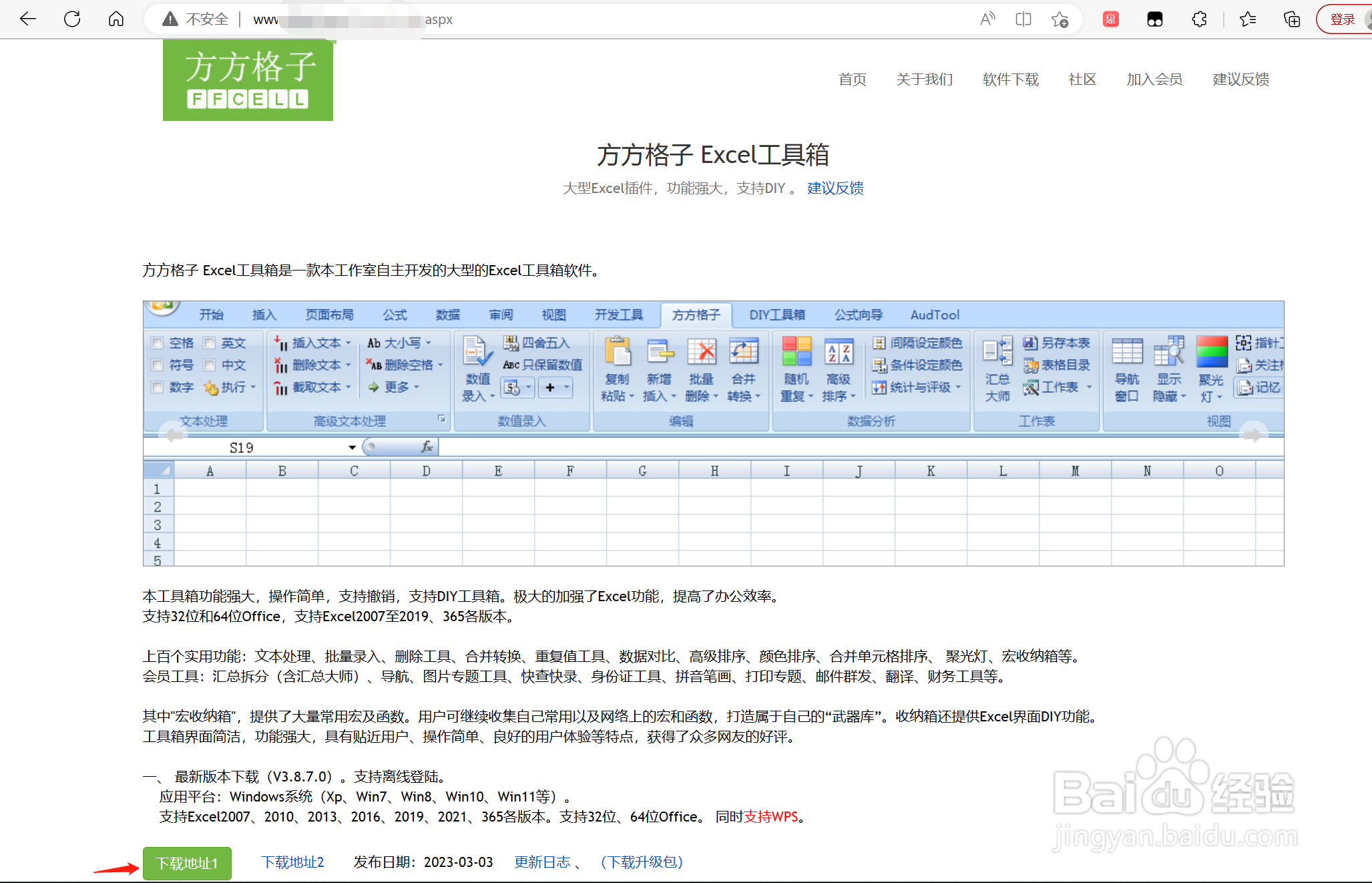Click the browser home icon
This screenshot has width=1372, height=883.
tap(116, 19)
